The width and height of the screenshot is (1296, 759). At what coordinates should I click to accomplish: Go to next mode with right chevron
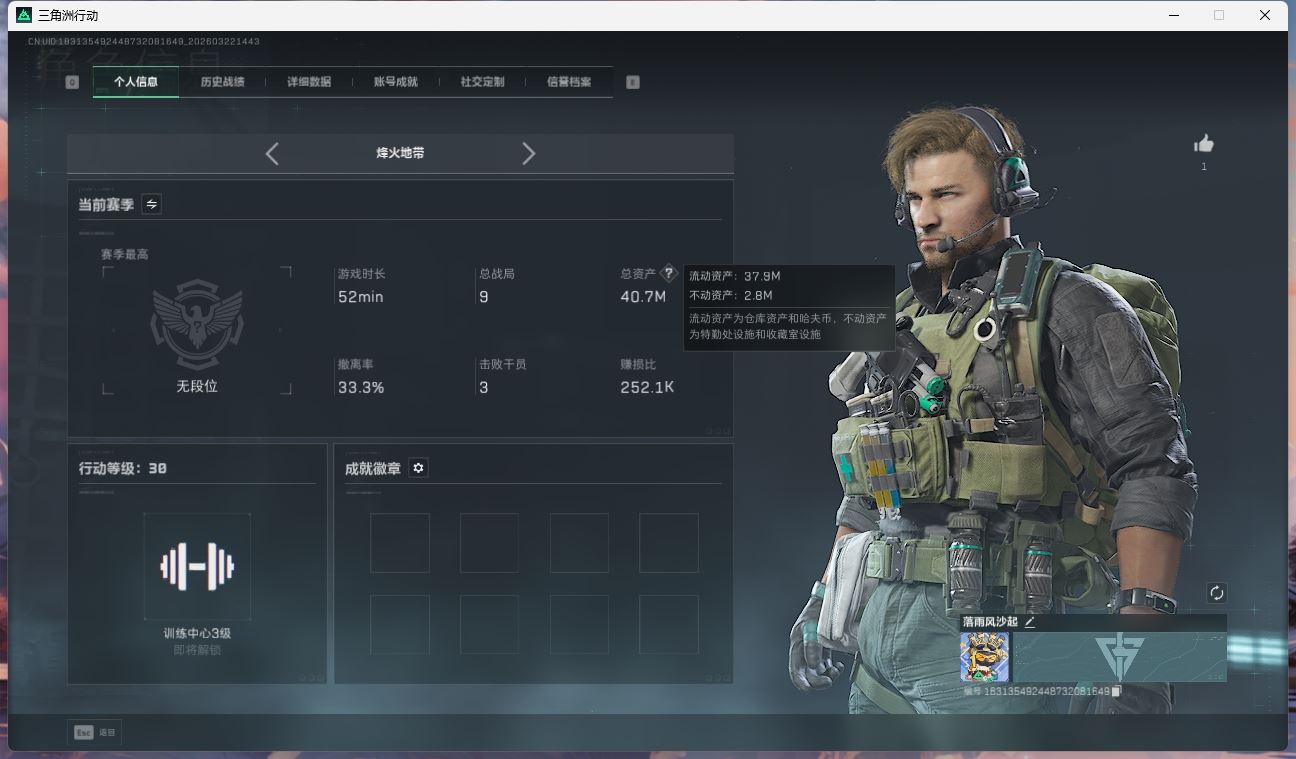(x=529, y=153)
